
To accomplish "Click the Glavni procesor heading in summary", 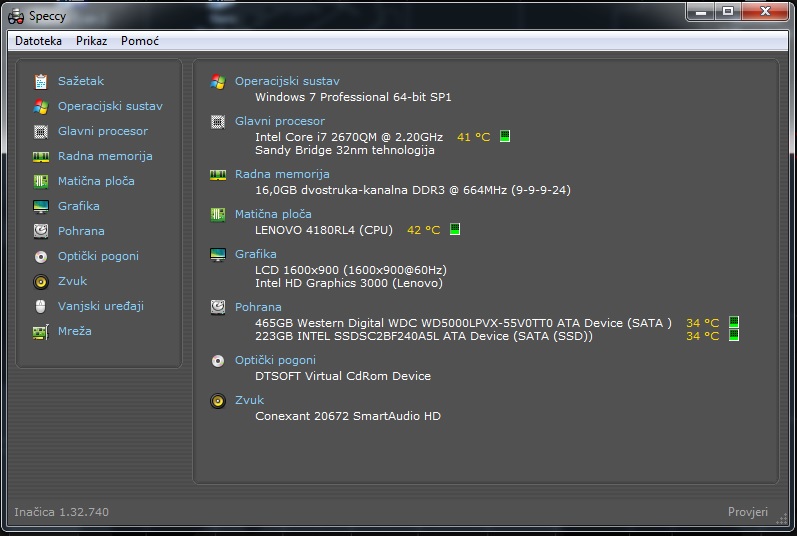I will click(280, 121).
